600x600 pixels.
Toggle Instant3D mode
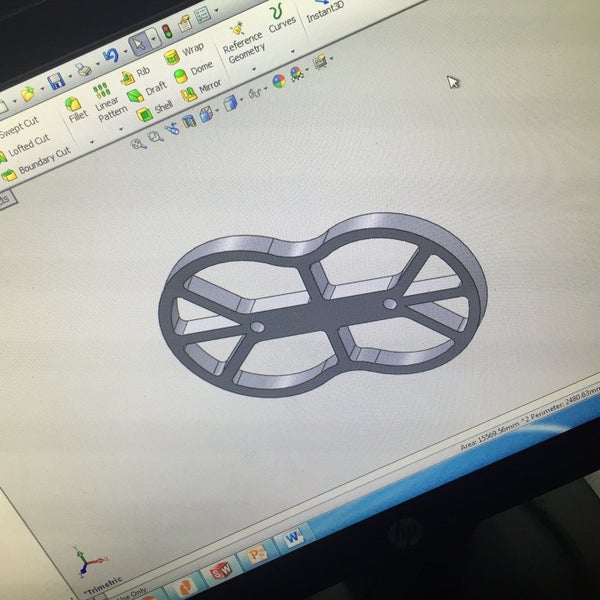click(x=324, y=11)
